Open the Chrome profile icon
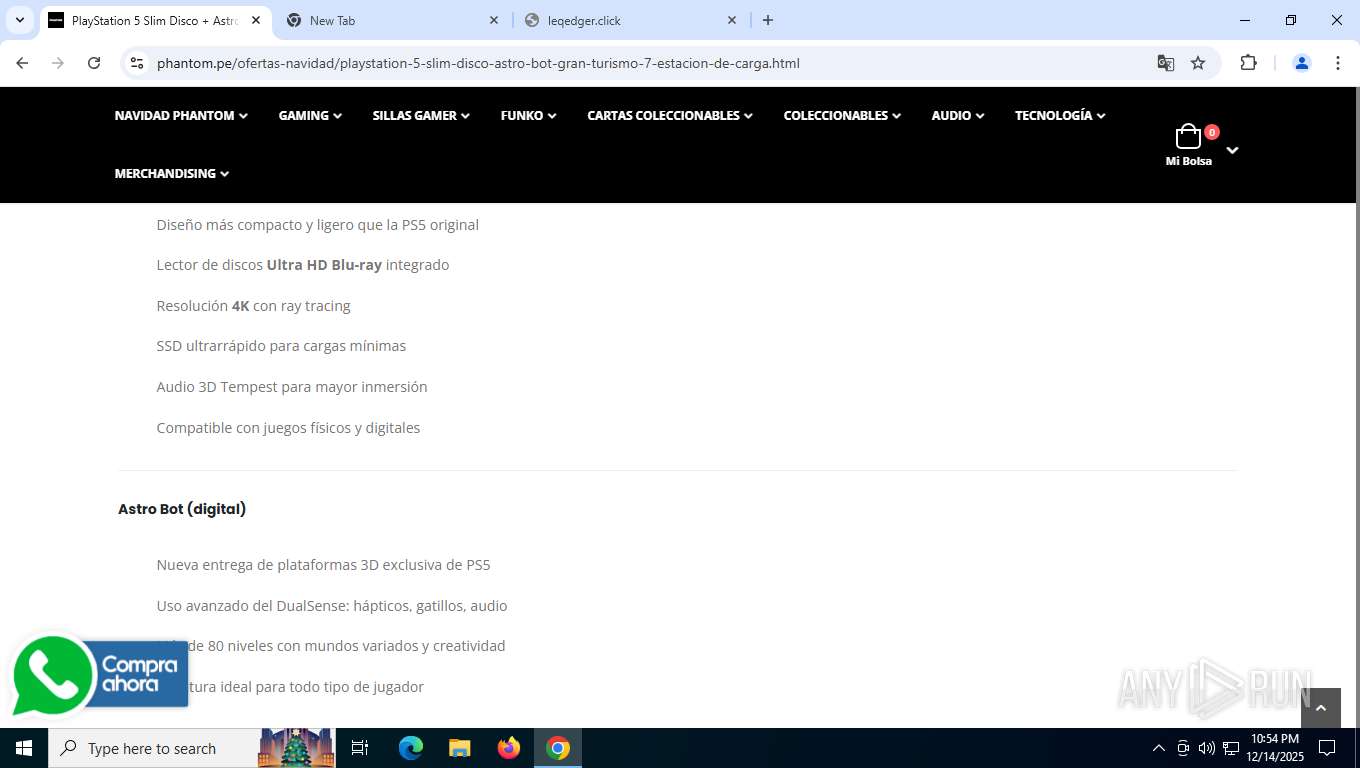Screen dimensions: 1360x768 (x=1302, y=63)
